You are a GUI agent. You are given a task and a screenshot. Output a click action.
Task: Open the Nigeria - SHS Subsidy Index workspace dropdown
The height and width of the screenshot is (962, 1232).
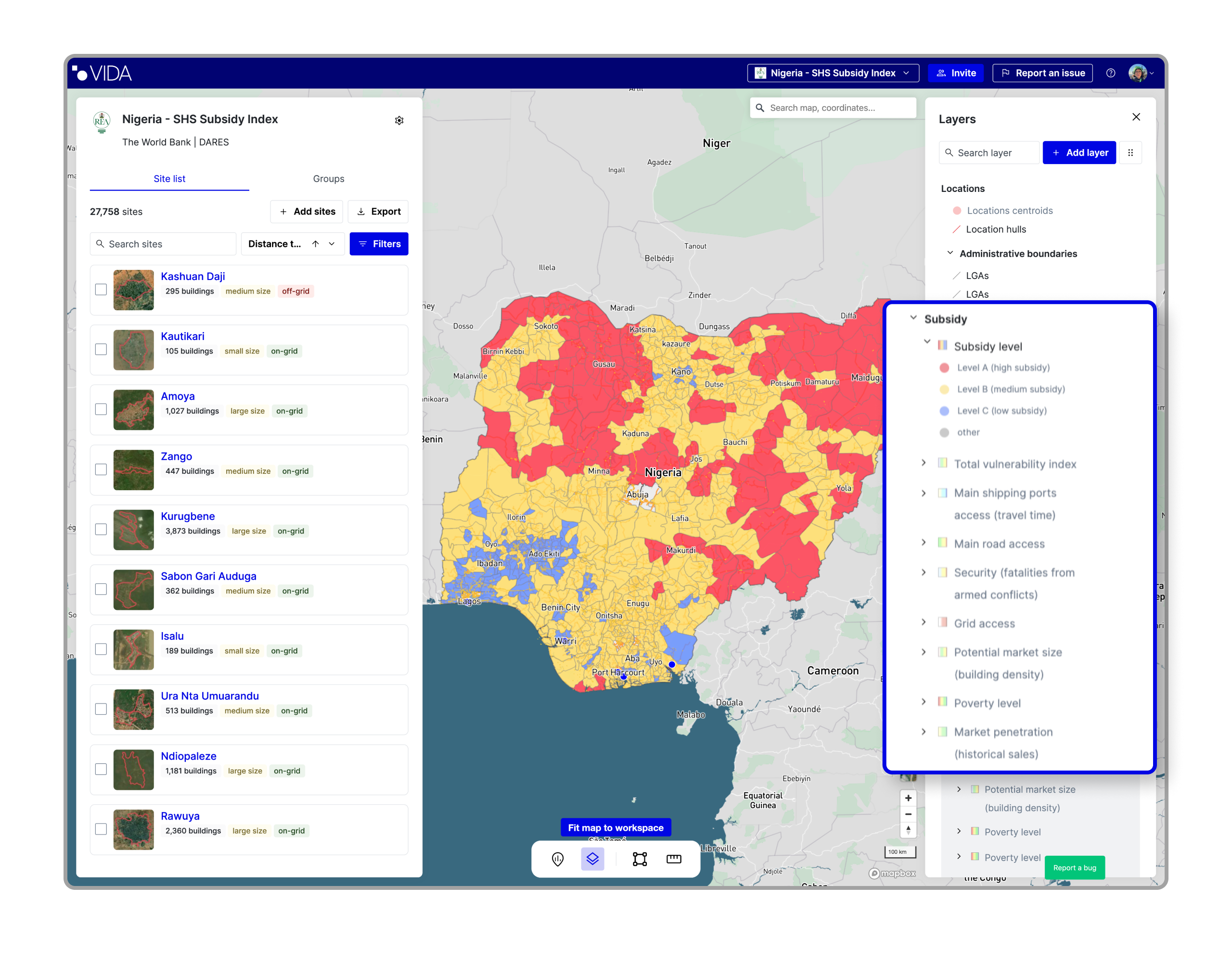tap(833, 73)
